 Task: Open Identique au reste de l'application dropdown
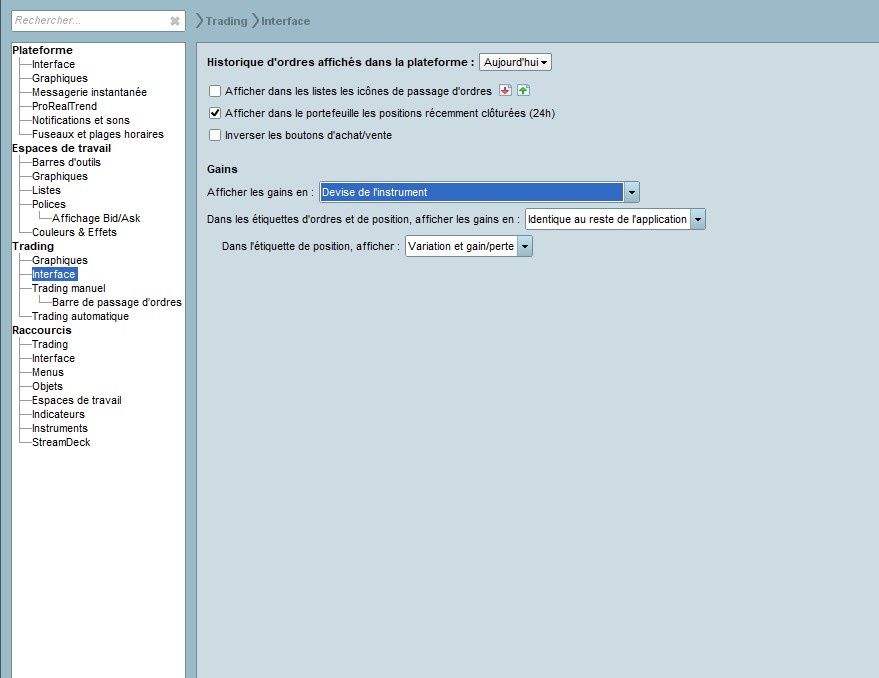(615, 219)
